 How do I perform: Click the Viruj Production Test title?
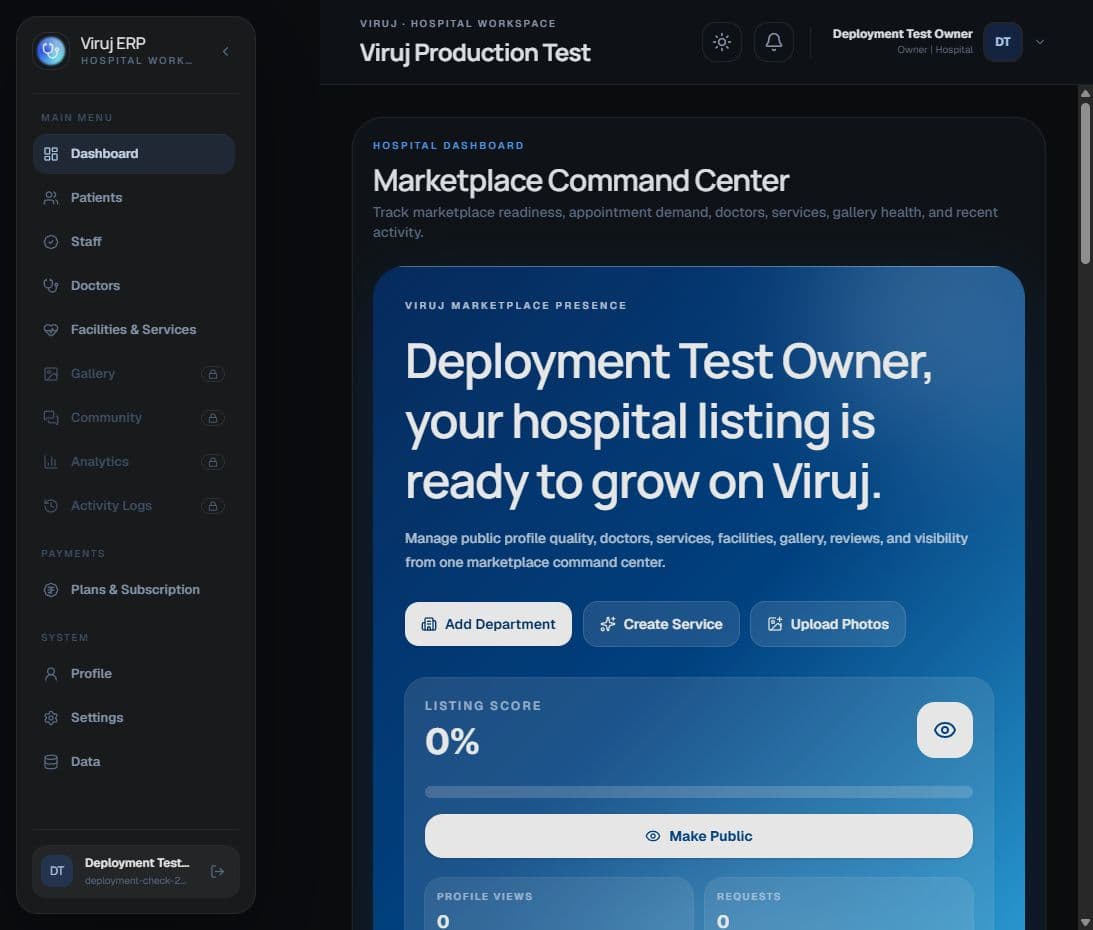point(475,53)
